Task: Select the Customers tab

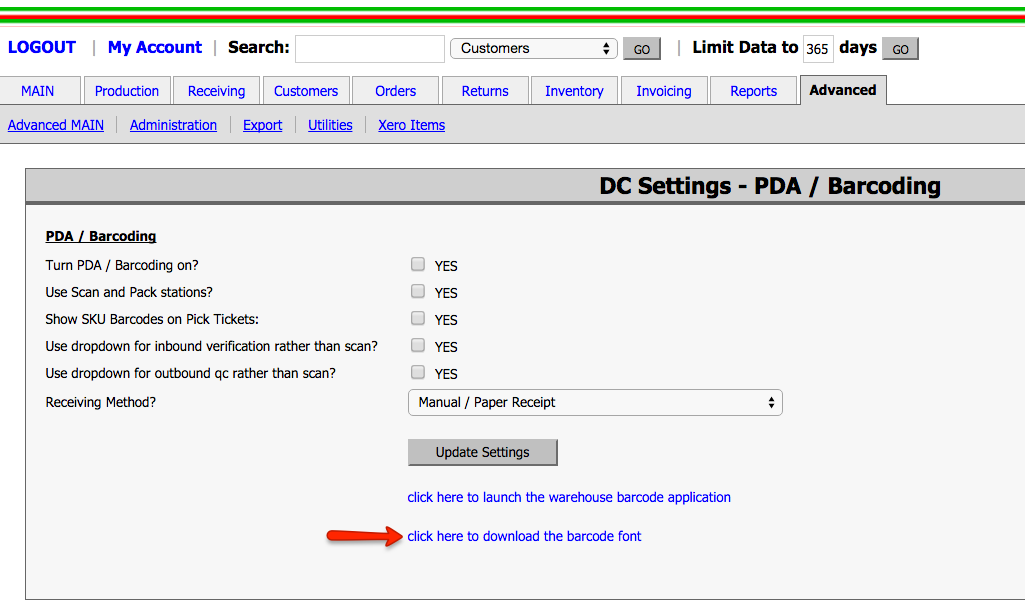Action: (x=306, y=91)
